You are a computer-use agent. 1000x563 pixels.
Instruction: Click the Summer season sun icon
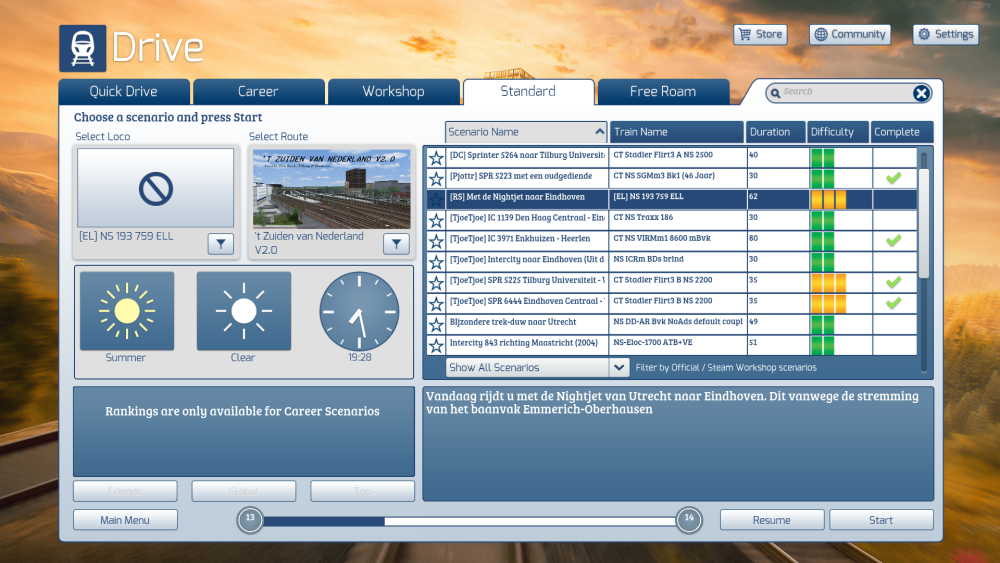click(126, 311)
